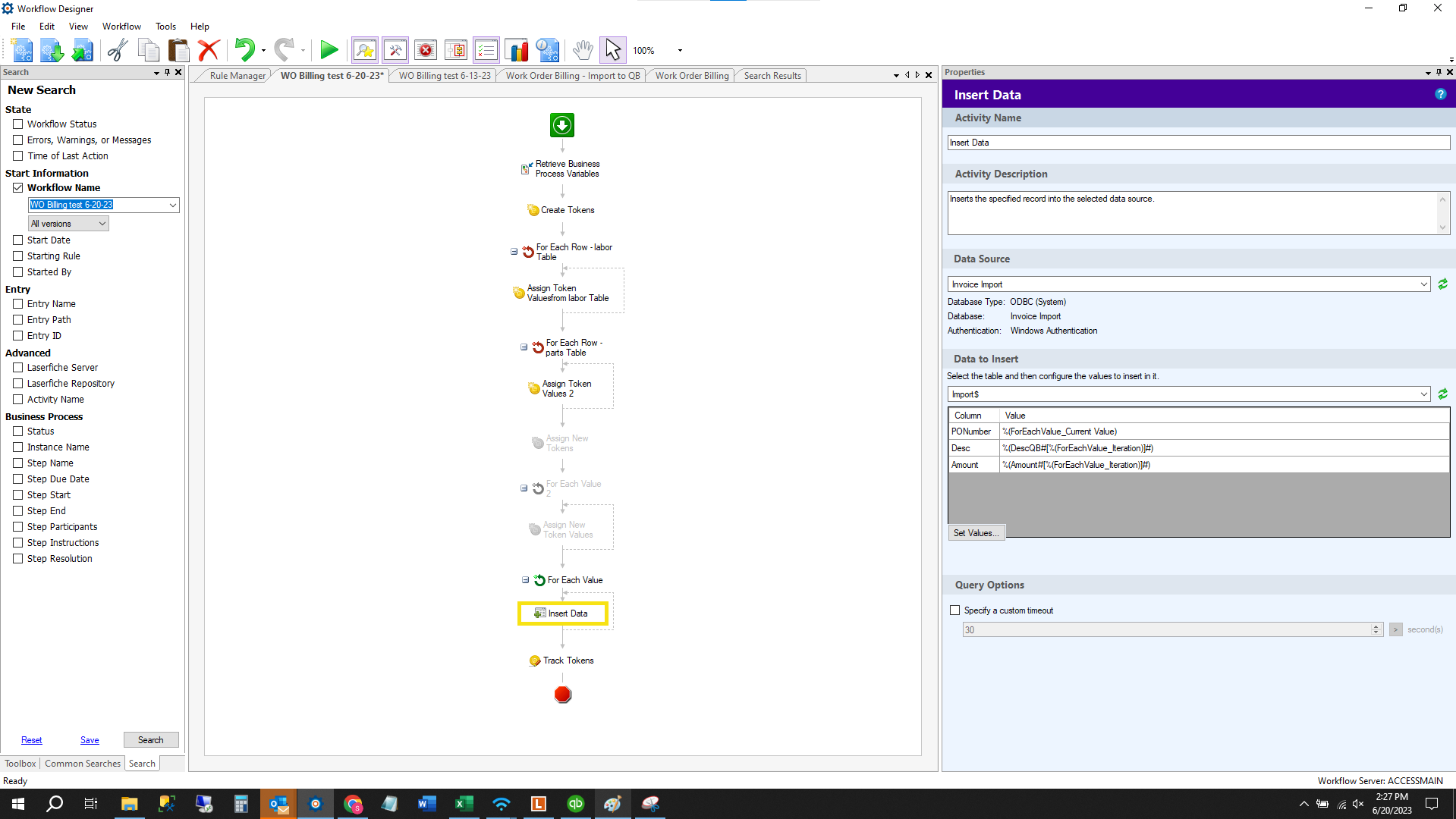
Task: Click the Reset link
Action: pyautogui.click(x=32, y=740)
